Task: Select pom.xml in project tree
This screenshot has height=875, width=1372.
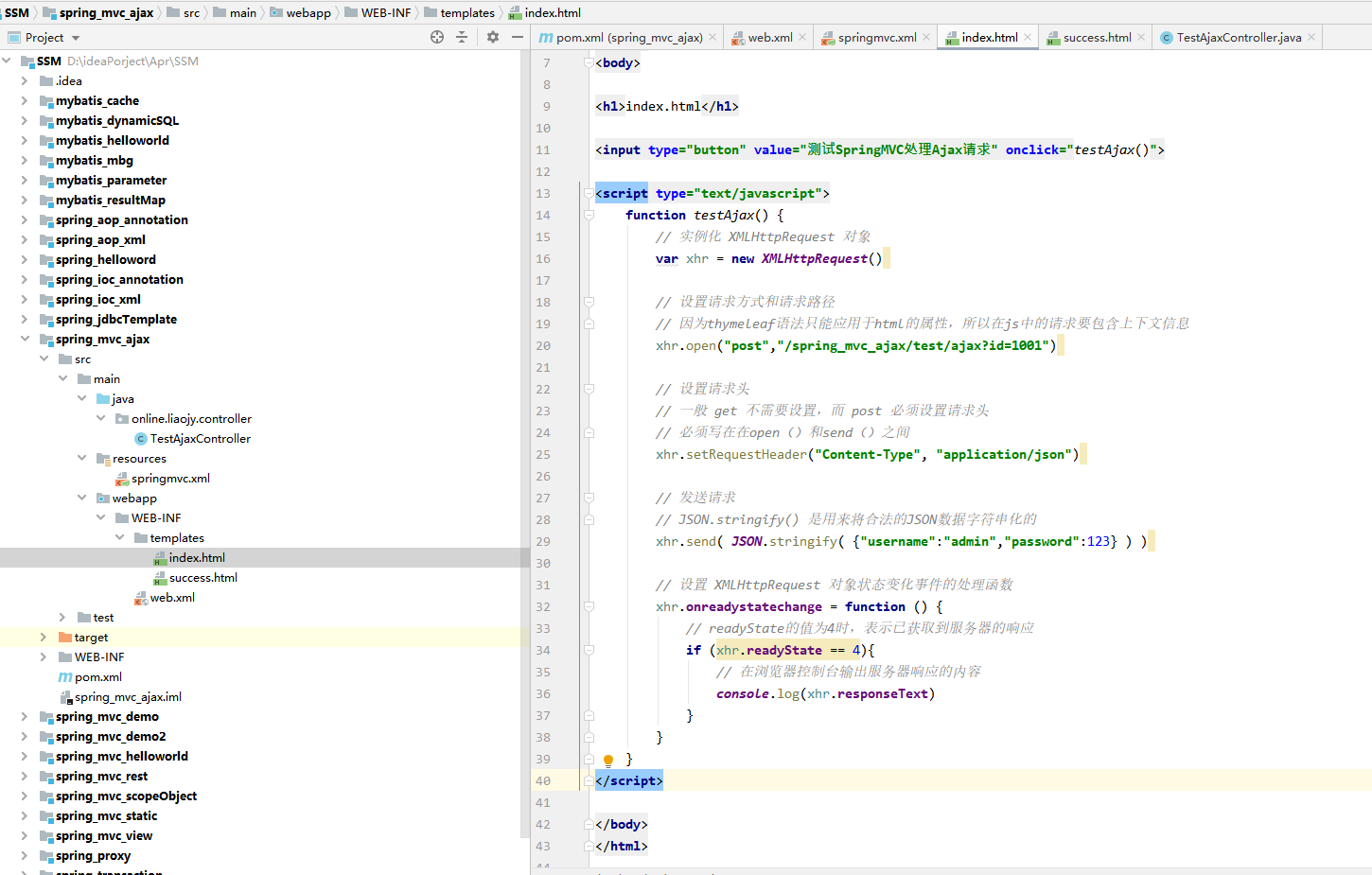Action: [x=90, y=676]
